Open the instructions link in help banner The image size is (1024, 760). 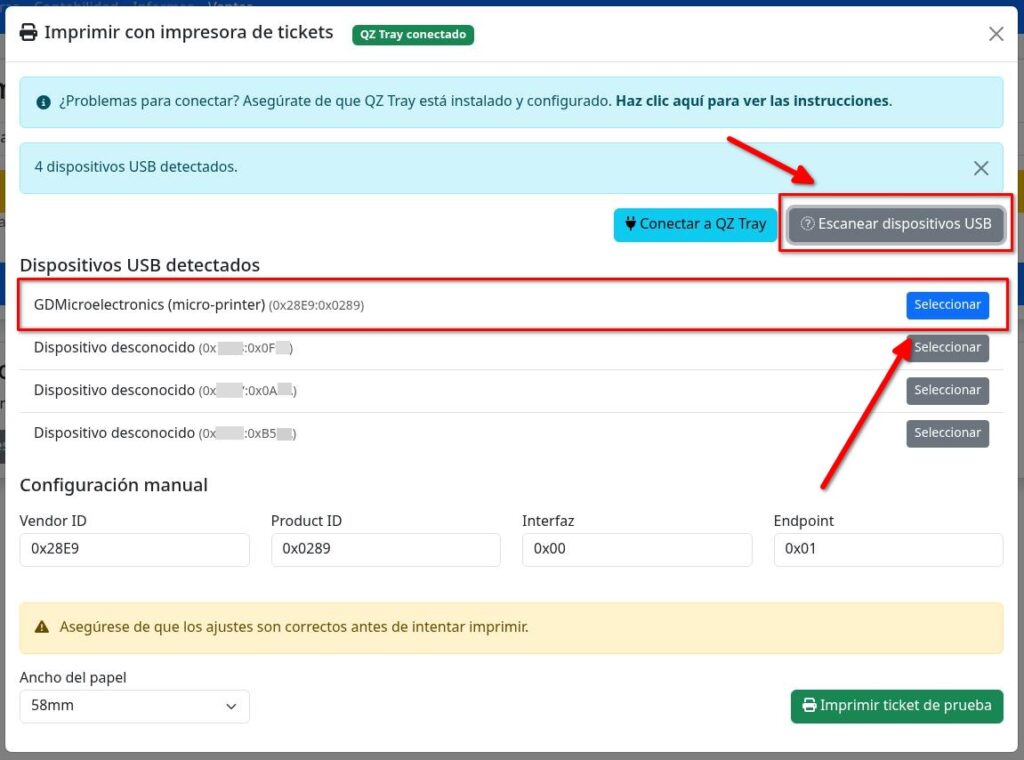(752, 101)
